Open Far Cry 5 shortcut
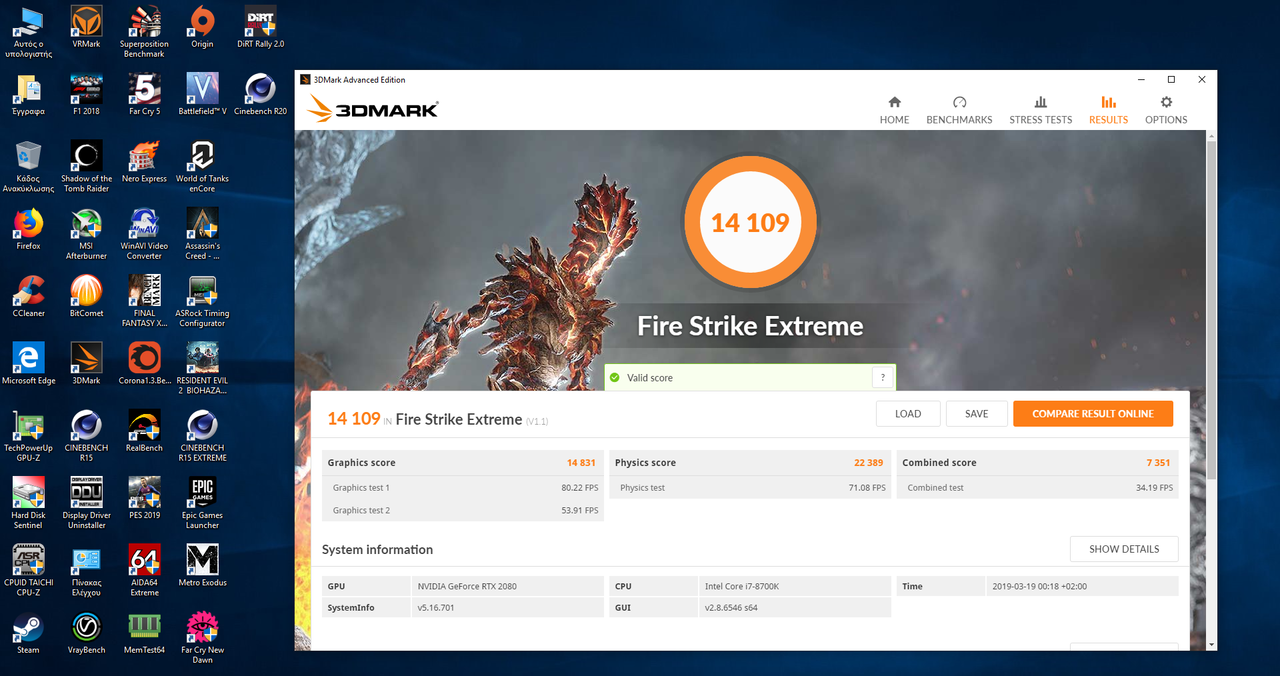The width and height of the screenshot is (1280, 676). [144, 95]
